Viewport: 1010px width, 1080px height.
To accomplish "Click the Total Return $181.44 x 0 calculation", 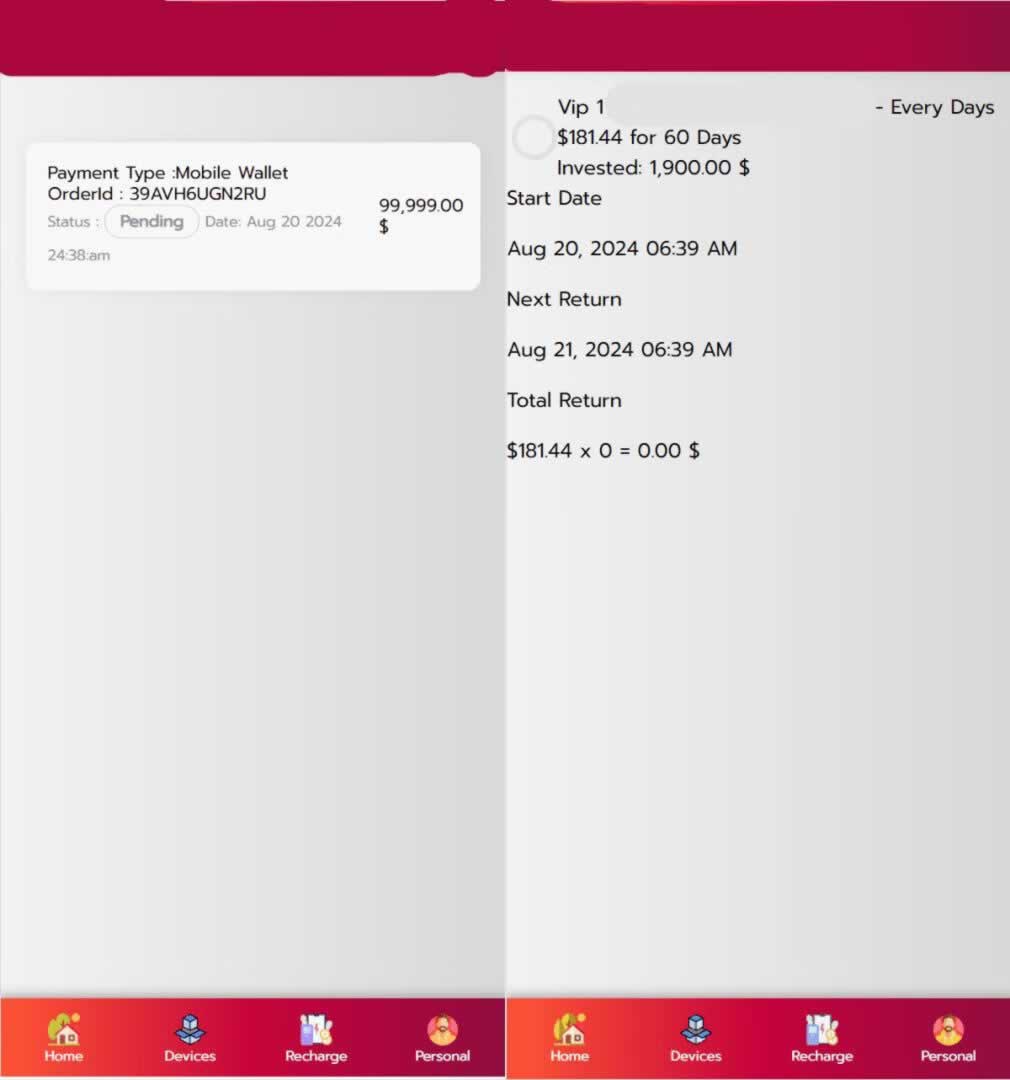I will (603, 451).
